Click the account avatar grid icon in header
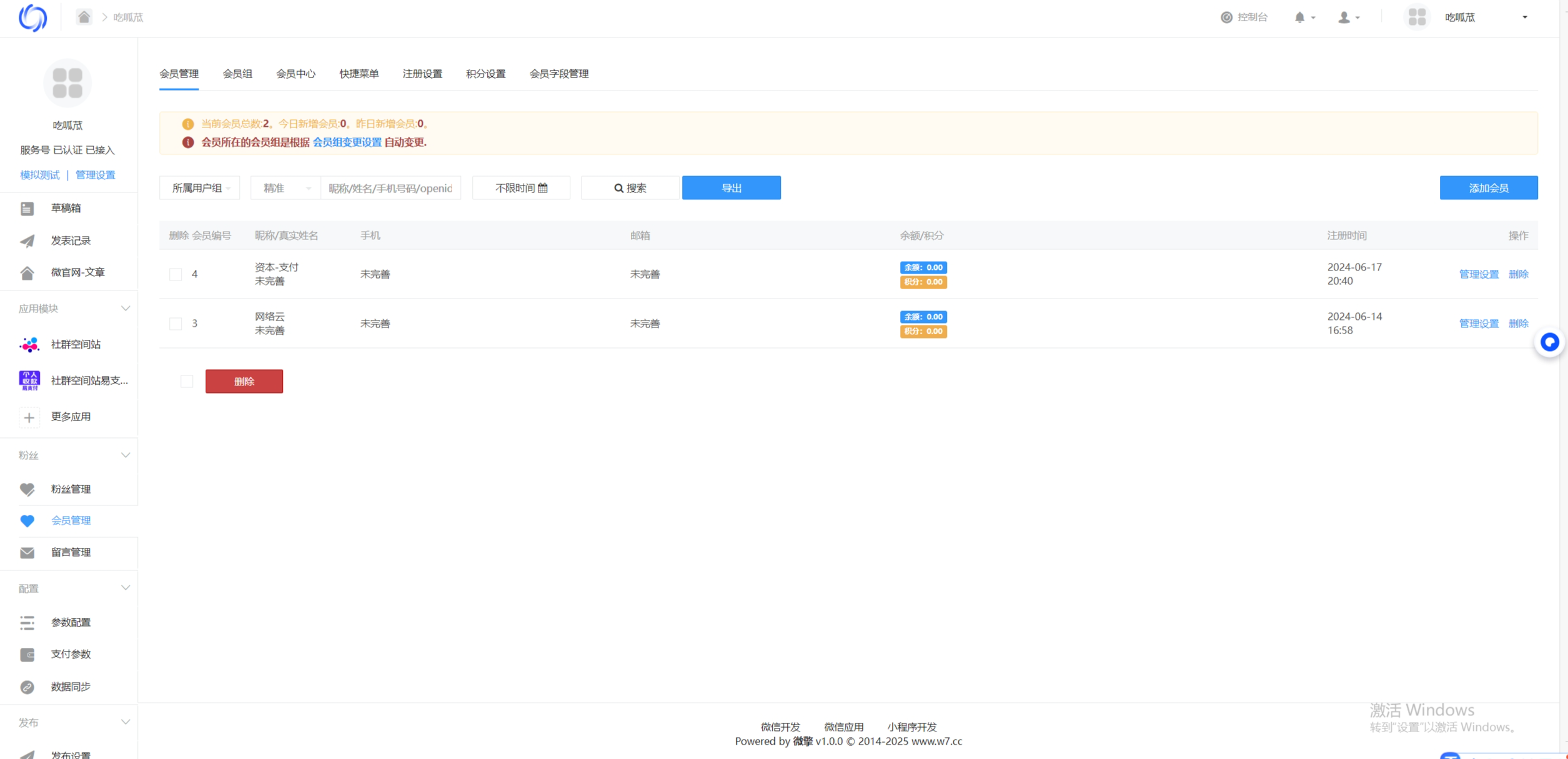 (1417, 17)
